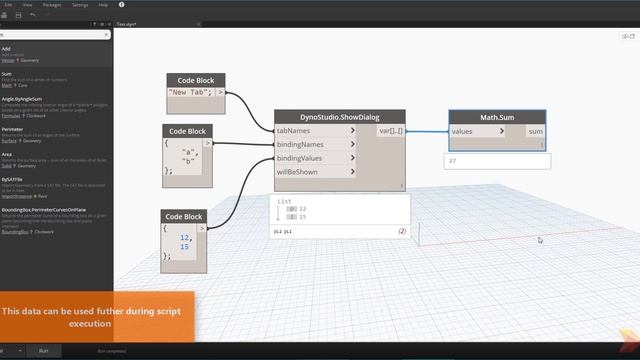Select the "New Tab" Code Block node header
The height and width of the screenshot is (360, 640).
196,80
